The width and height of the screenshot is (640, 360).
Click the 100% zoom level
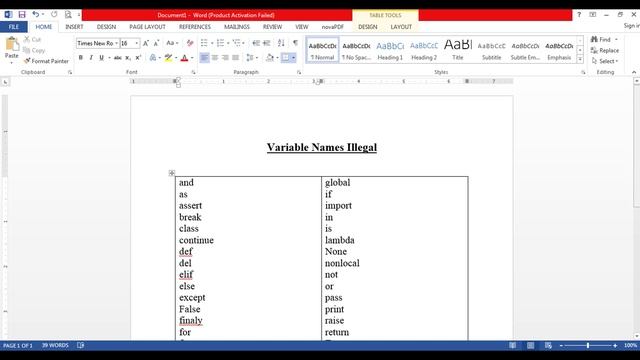tap(631, 346)
